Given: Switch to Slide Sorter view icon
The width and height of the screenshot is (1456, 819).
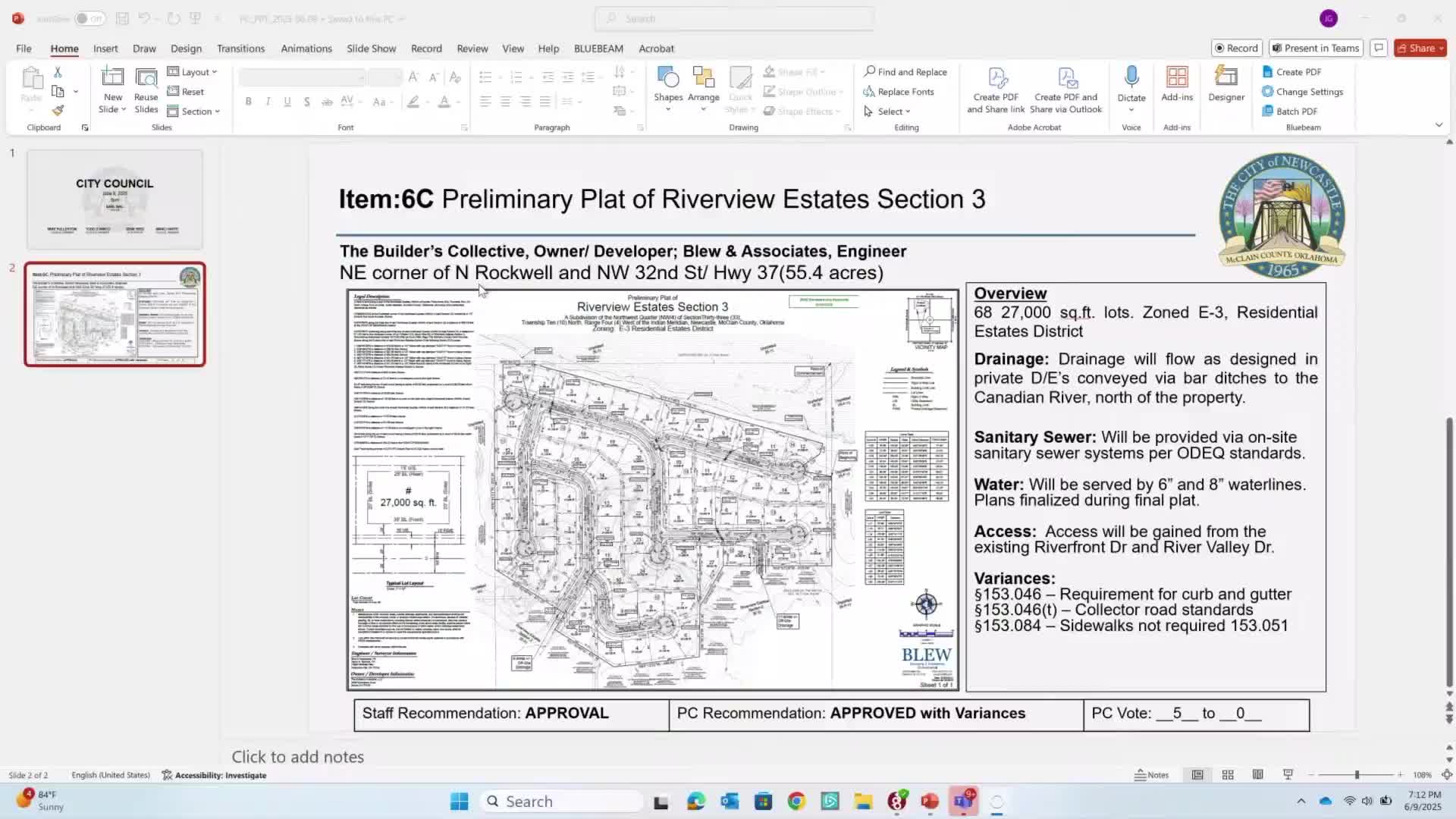Looking at the screenshot, I should click(1228, 775).
